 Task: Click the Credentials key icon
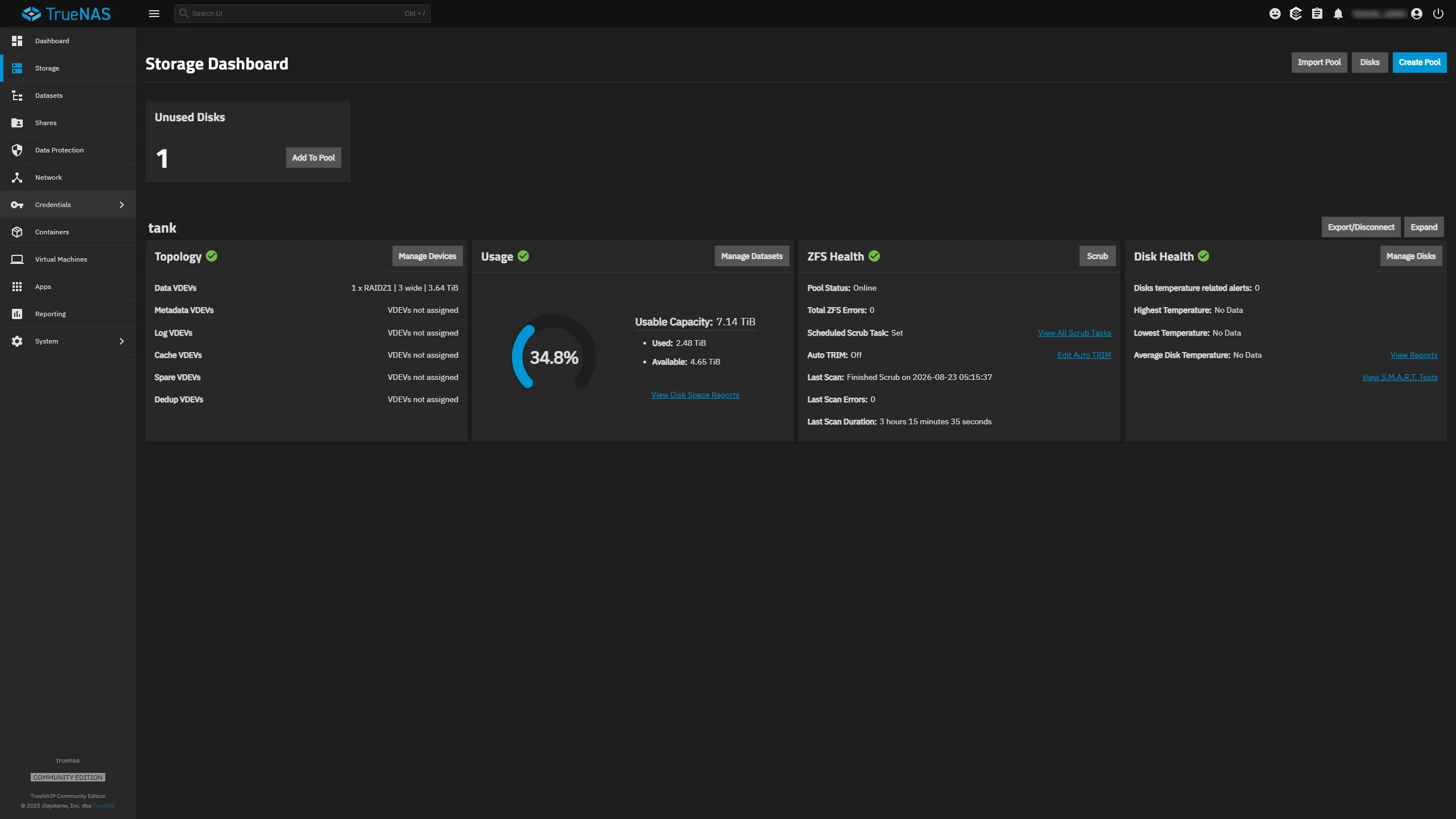[x=17, y=205]
